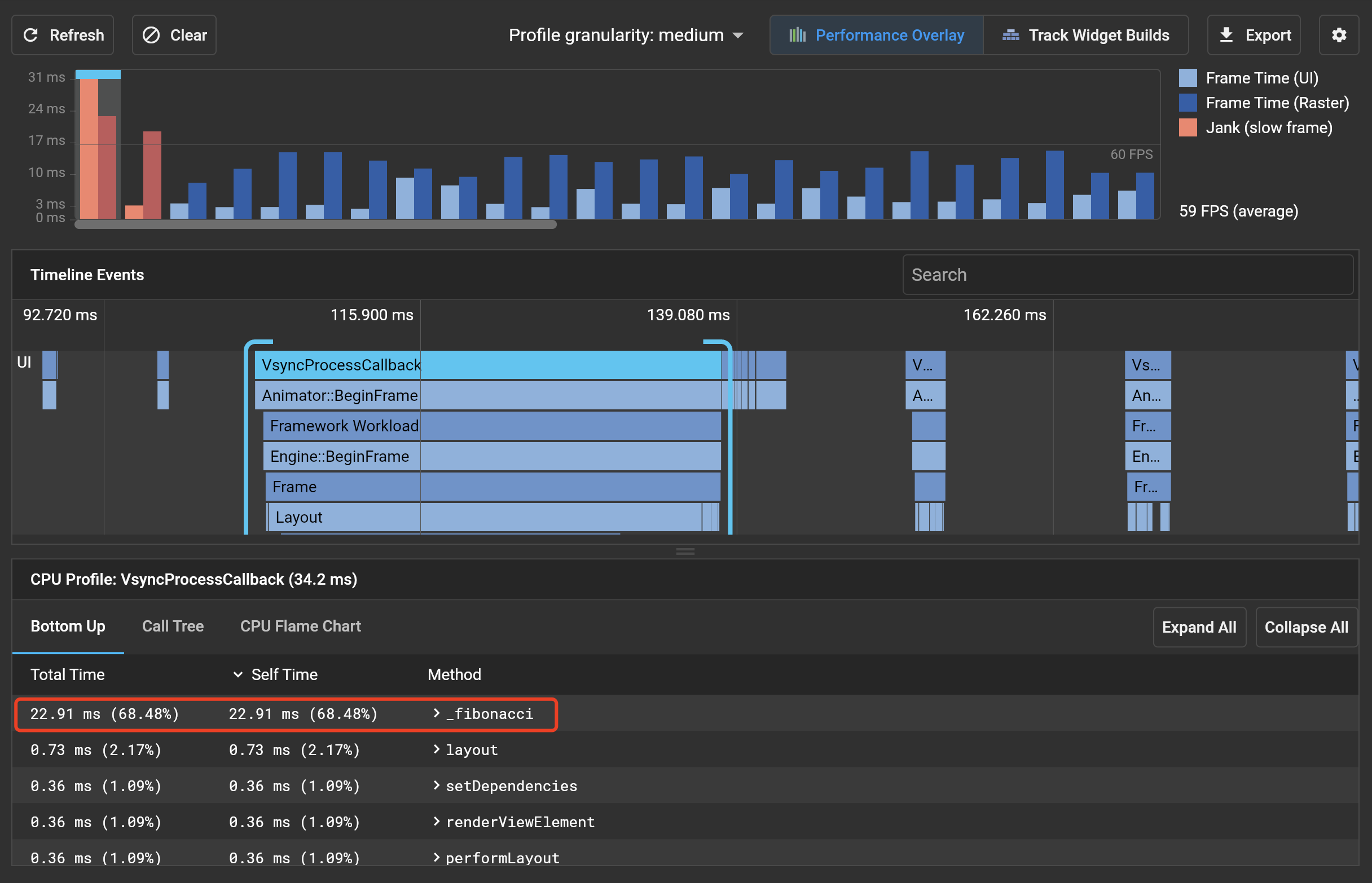The height and width of the screenshot is (883, 1372).
Task: Click the Clear circle-slash icon
Action: pos(151,35)
